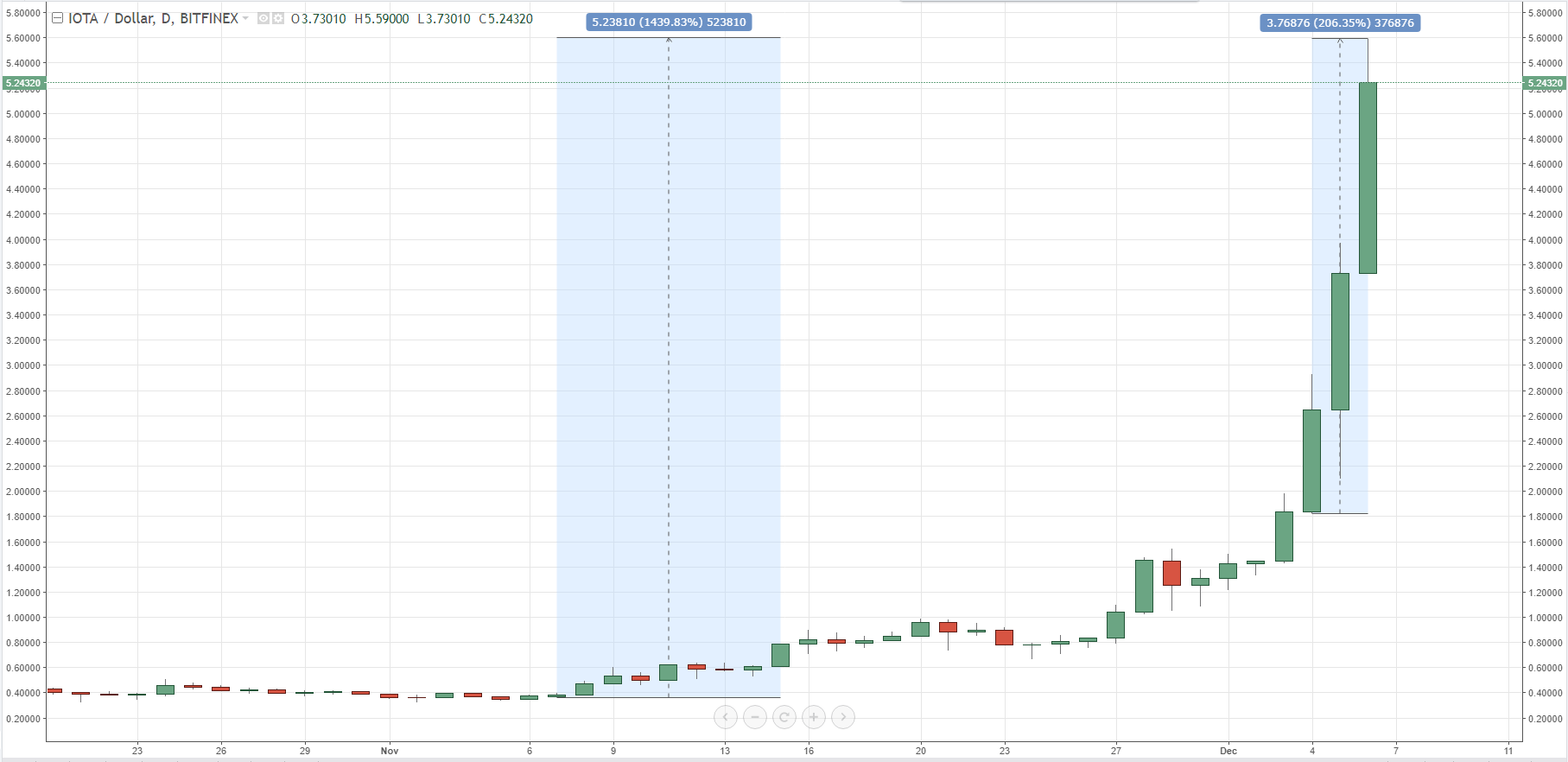Collapse the IOTA / Dollar legend box

pos(57,18)
